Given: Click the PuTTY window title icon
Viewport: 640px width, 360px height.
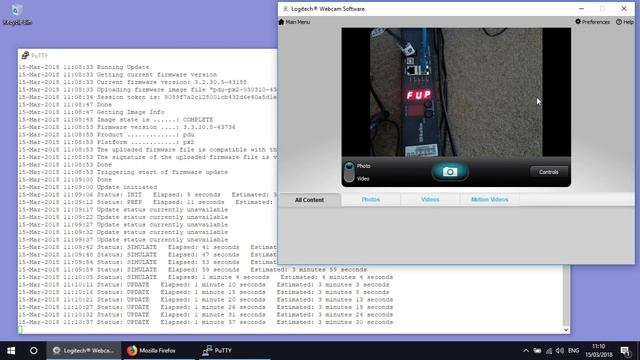Looking at the screenshot, I should (x=25, y=56).
